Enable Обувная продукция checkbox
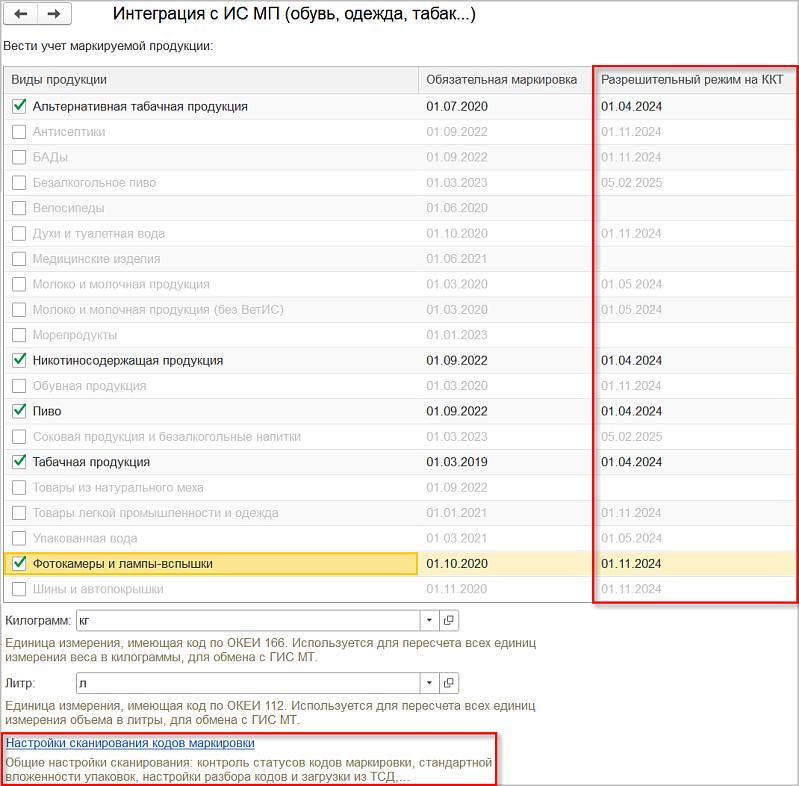 point(19,386)
